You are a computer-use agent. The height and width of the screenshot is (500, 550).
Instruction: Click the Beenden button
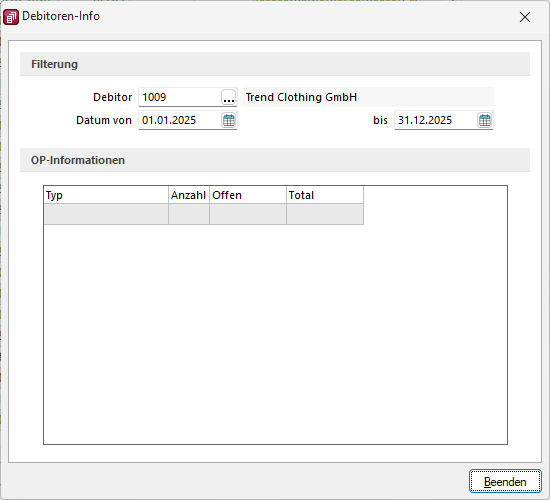tap(505, 481)
